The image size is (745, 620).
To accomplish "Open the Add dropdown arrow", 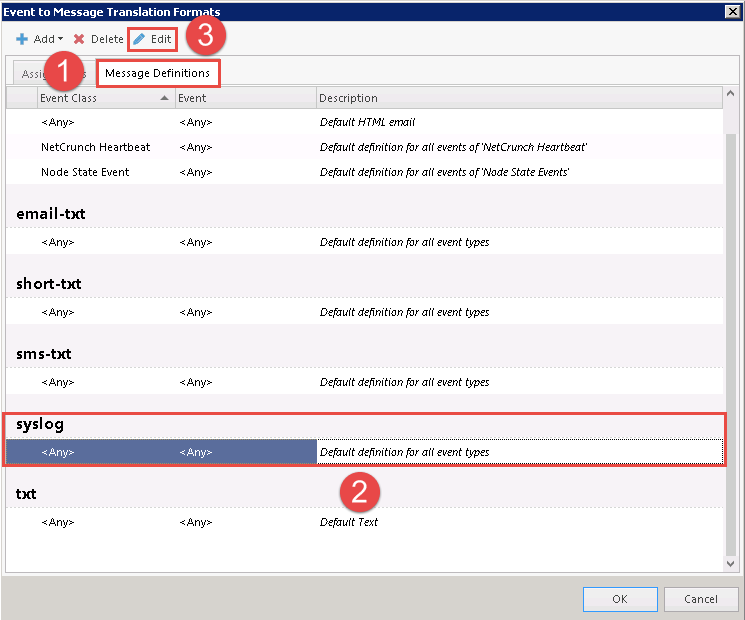I will click(x=60, y=39).
